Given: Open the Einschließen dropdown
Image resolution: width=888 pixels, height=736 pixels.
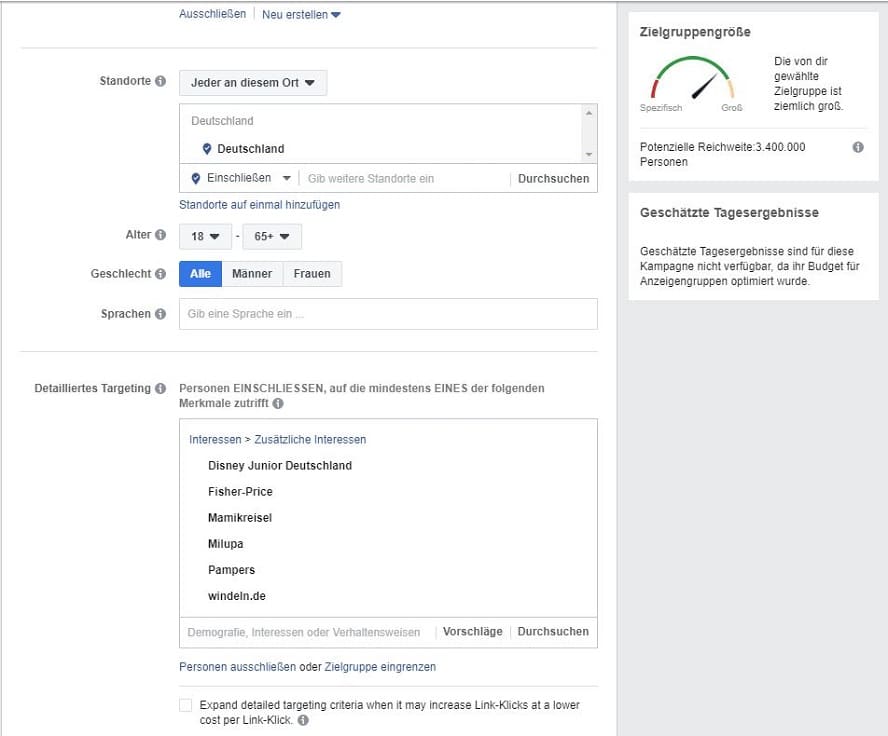Looking at the screenshot, I should pyautogui.click(x=249, y=178).
